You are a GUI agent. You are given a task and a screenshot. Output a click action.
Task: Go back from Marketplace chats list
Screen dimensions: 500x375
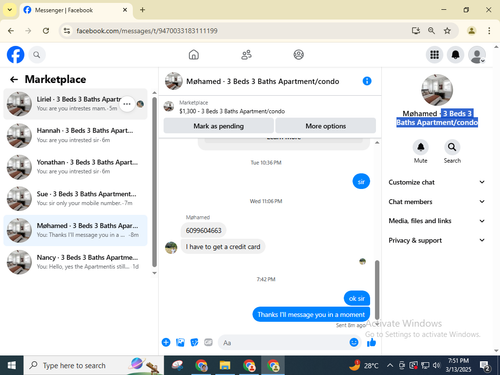(14, 79)
